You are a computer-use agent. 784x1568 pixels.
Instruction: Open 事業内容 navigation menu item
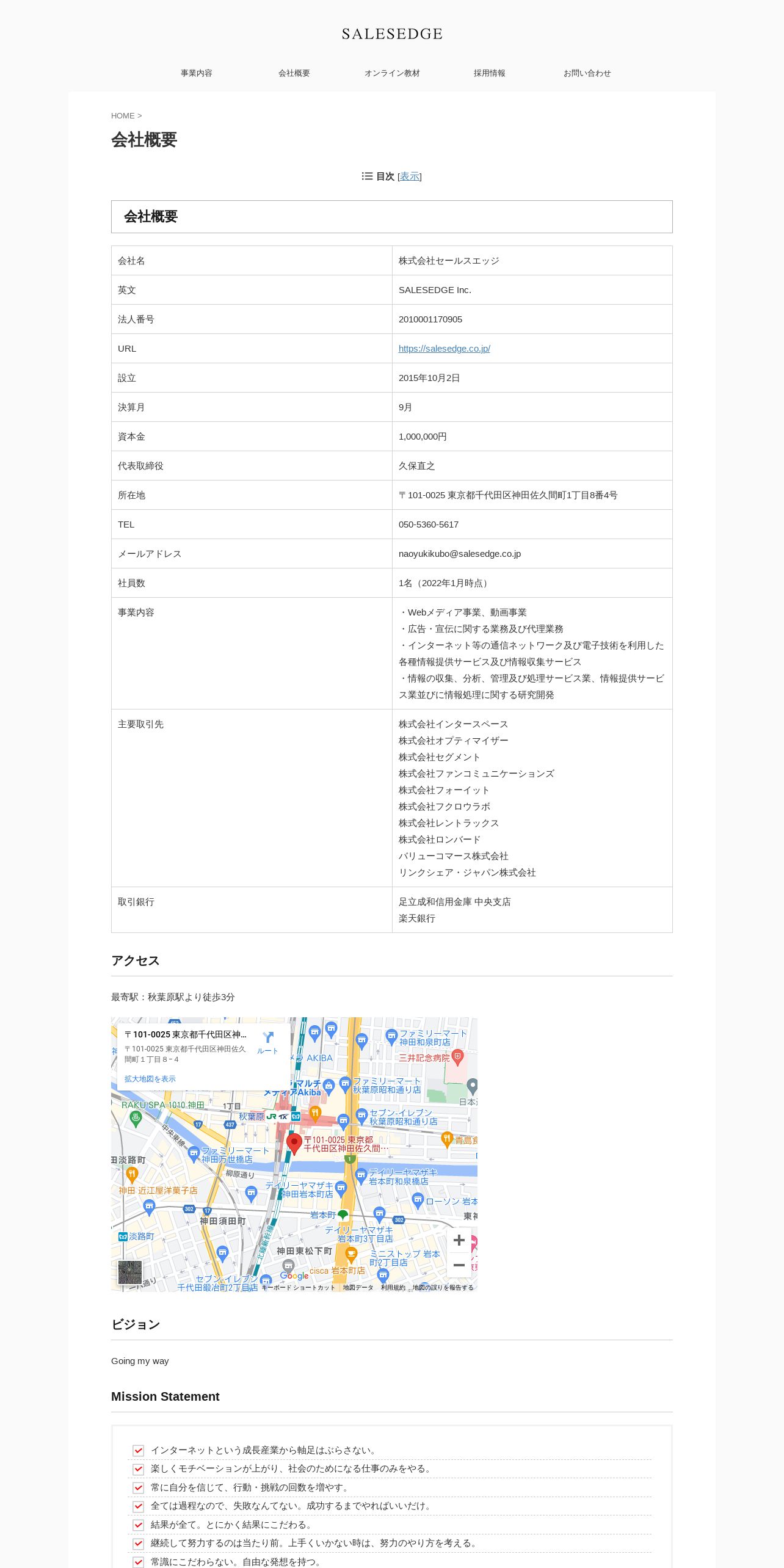click(x=197, y=73)
